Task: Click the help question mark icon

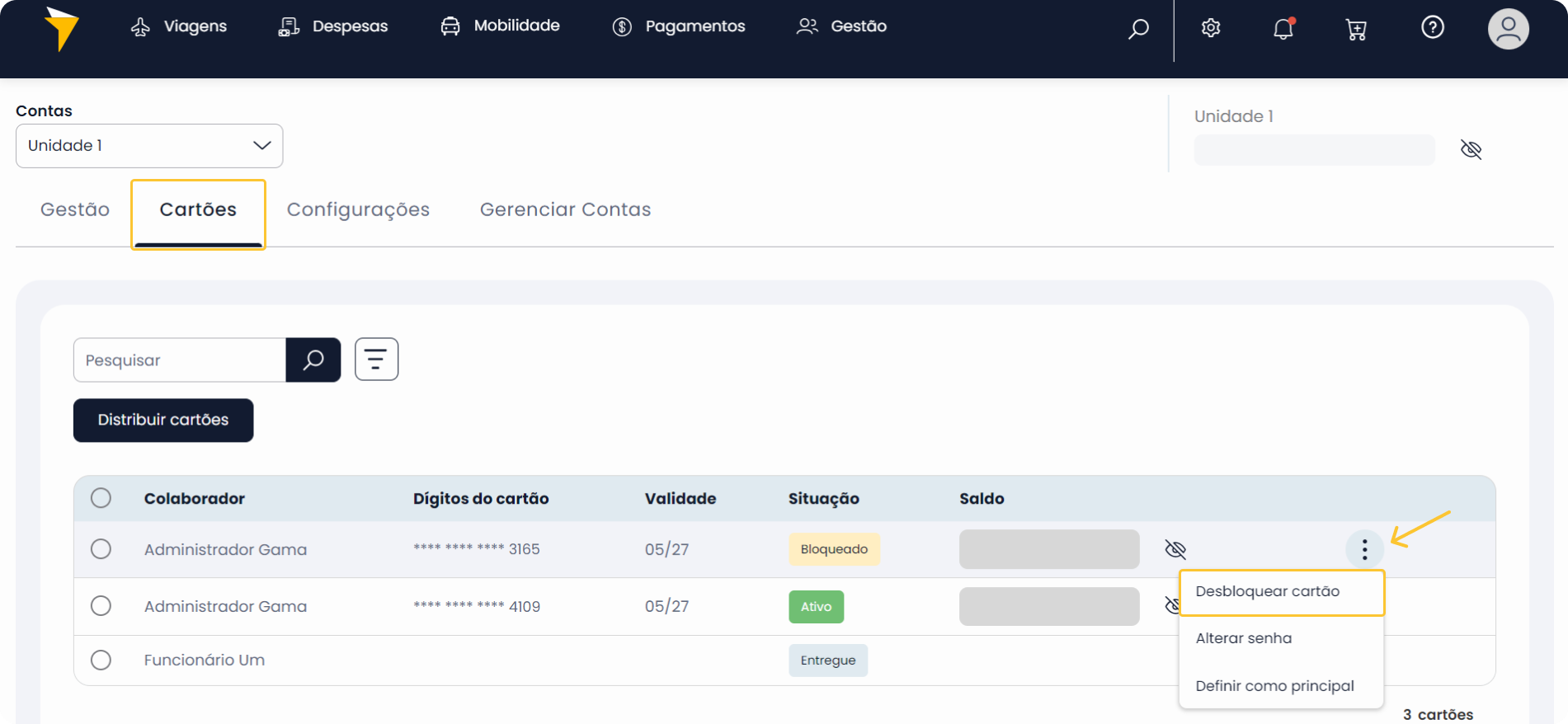Action: click(x=1433, y=27)
